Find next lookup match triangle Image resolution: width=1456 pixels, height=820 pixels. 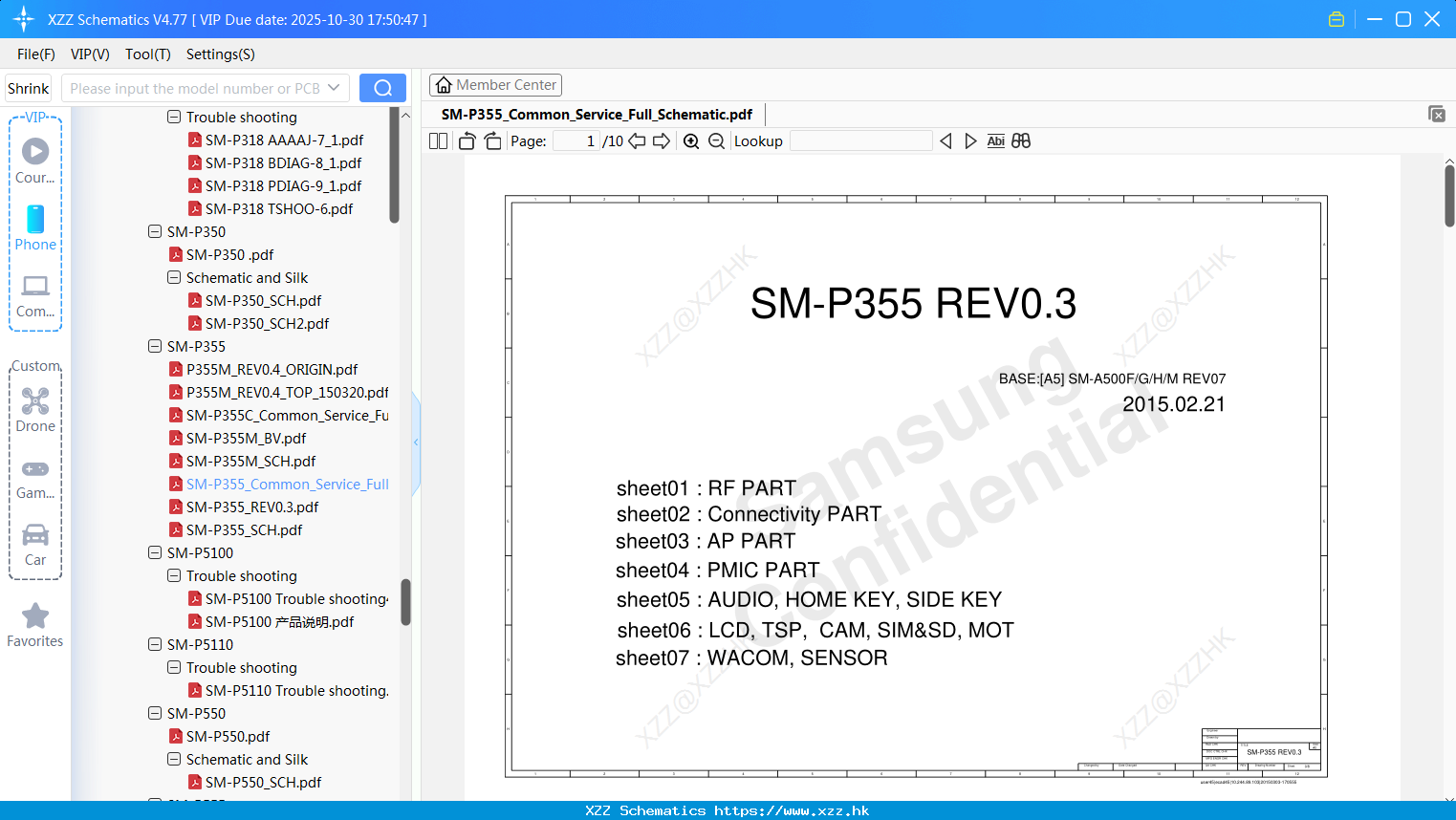click(970, 141)
